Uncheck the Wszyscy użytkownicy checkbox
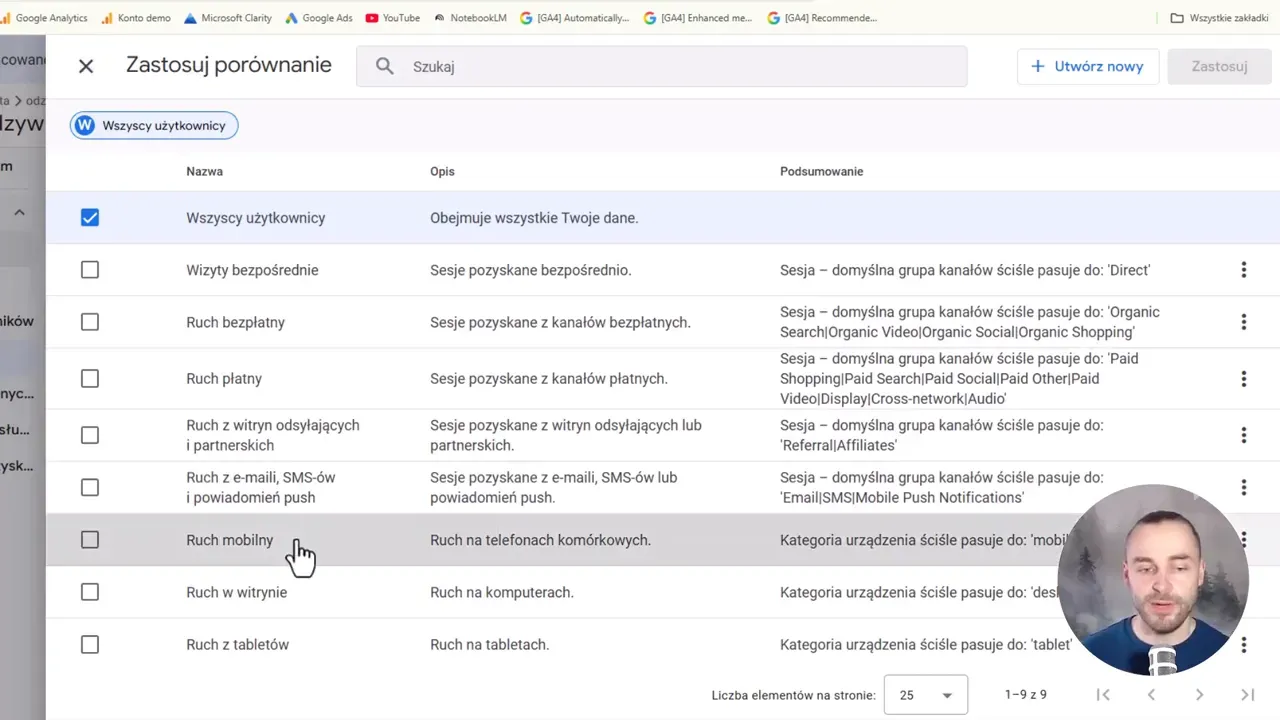1280x720 pixels. click(x=90, y=217)
